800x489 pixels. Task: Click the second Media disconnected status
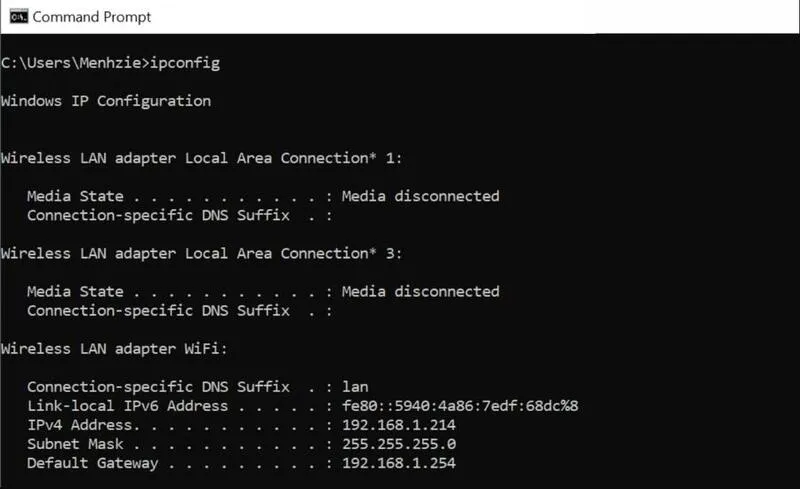point(420,291)
